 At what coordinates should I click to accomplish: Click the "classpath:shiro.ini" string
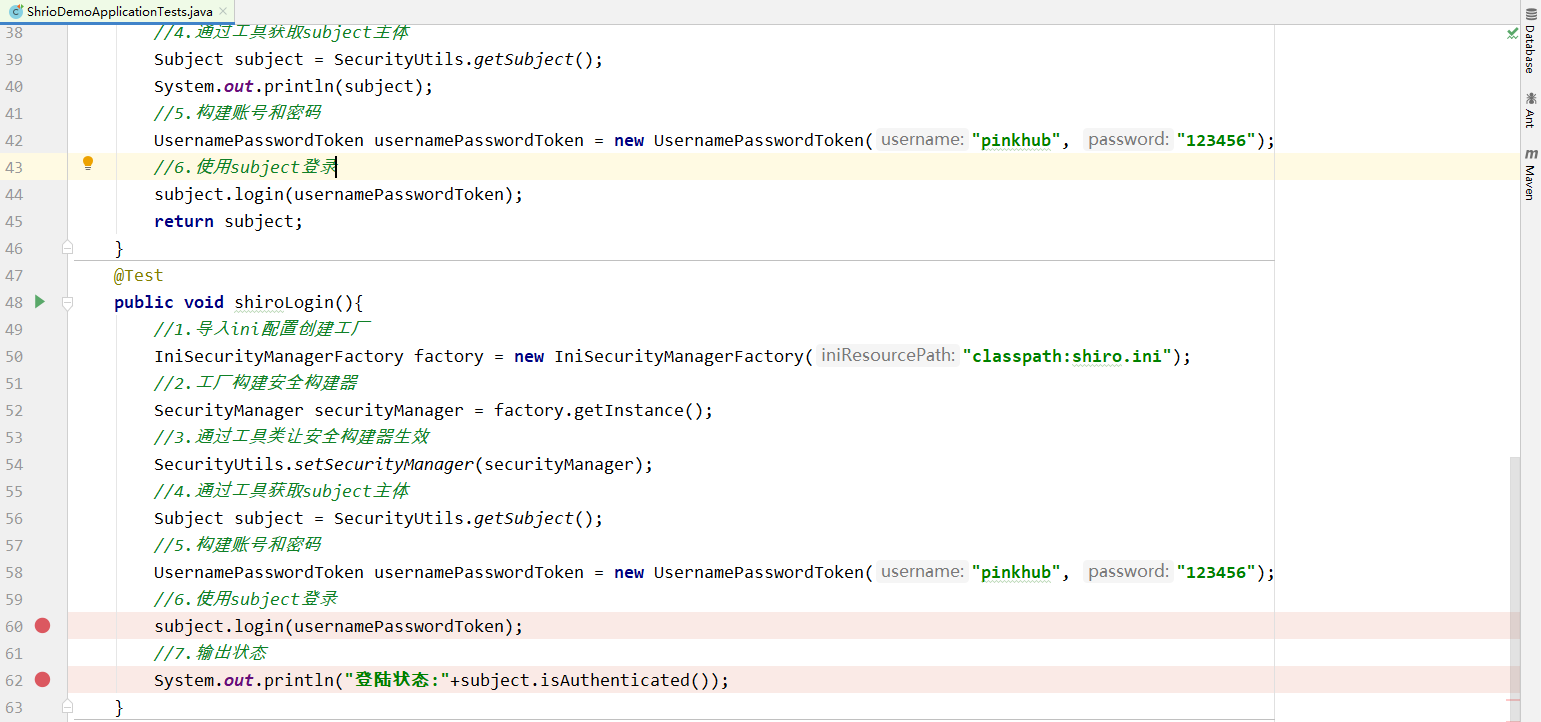tap(1067, 356)
